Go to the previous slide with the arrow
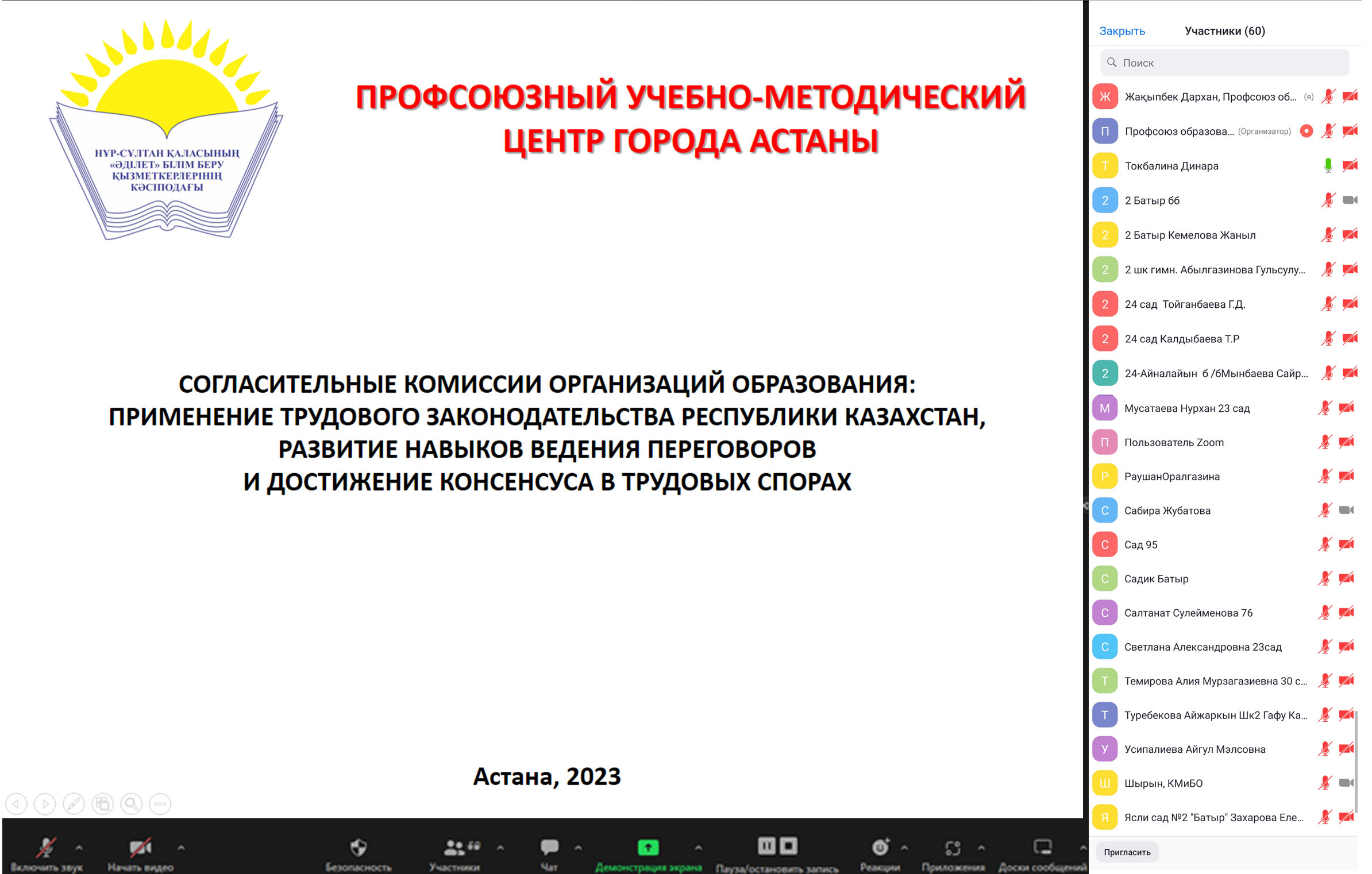 pos(16,803)
